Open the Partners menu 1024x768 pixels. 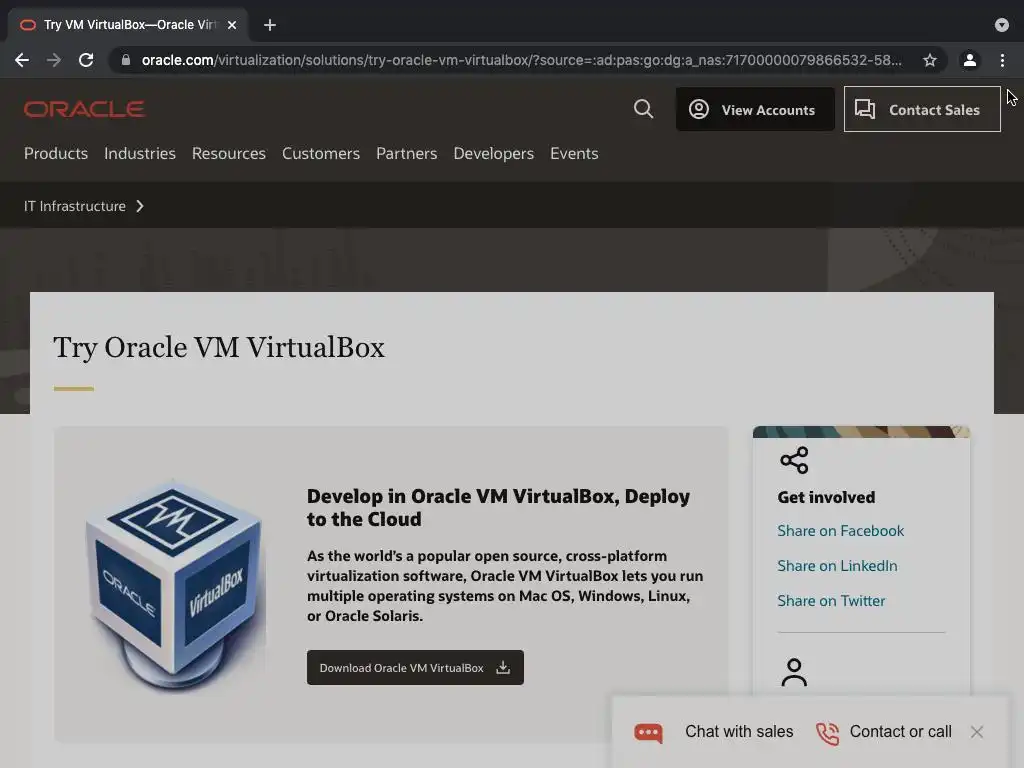point(406,153)
